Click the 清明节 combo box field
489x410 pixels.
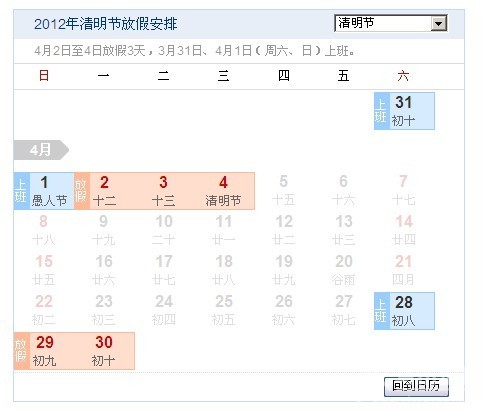point(391,23)
